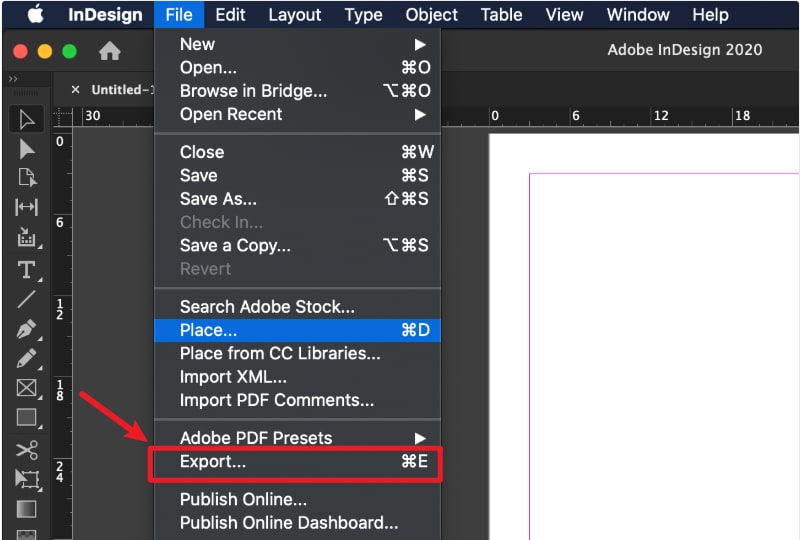Screen dimensions: 800x540
Task: Select the Page tool
Action: click(27, 178)
